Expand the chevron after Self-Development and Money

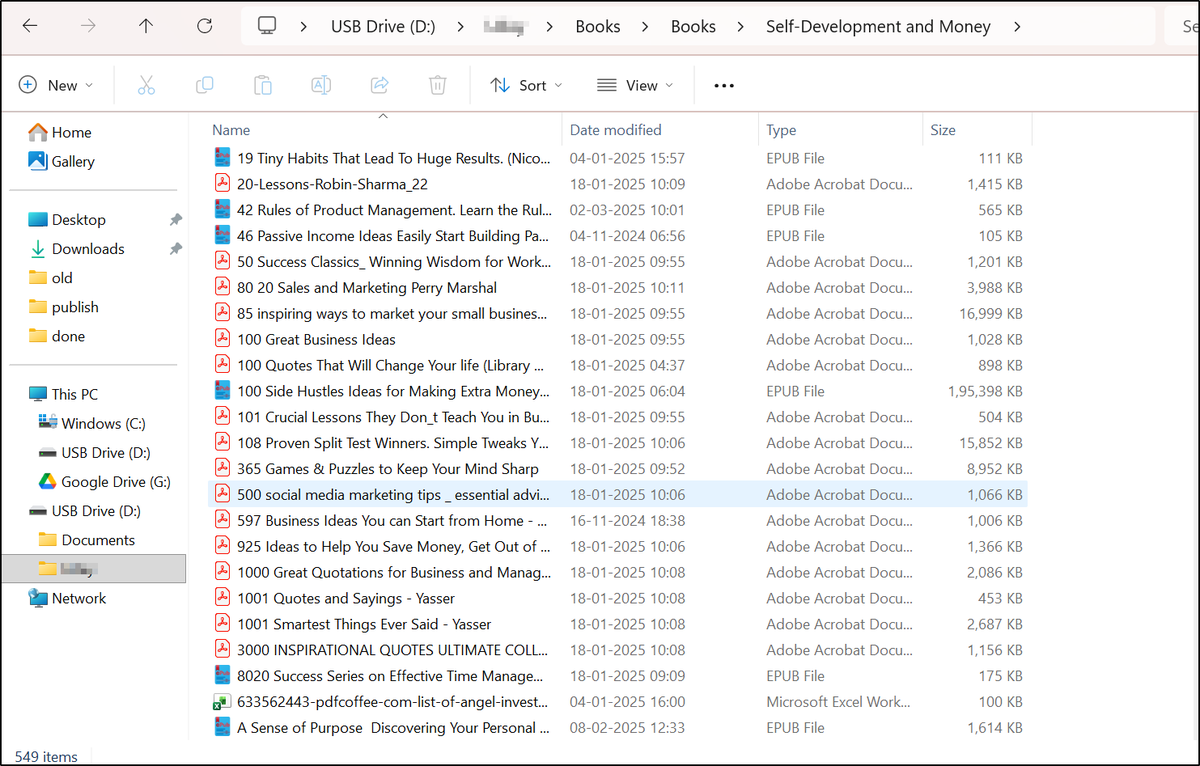pyautogui.click(x=1017, y=27)
